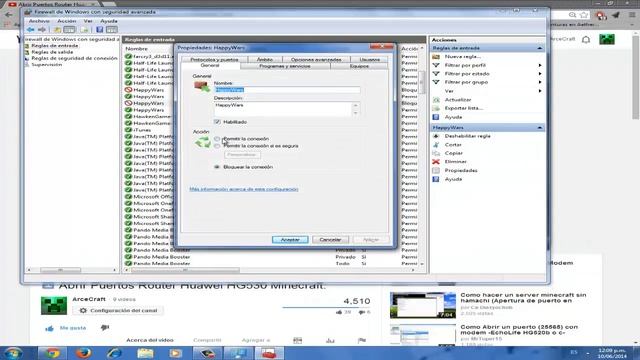Click Nueva regla icon in Acciones panel
640x360 pixels.
click(436, 57)
